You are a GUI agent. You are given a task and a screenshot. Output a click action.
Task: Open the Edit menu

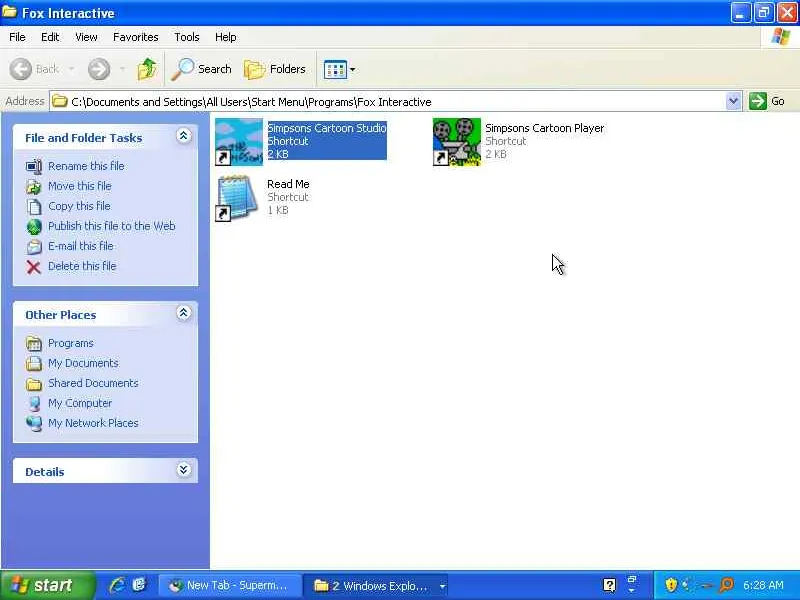50,37
